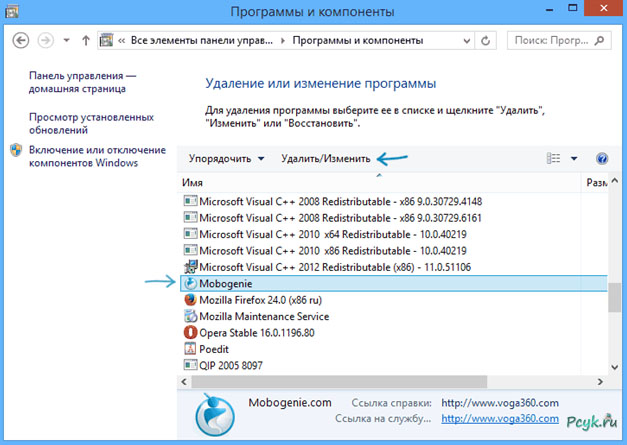Select Visual C++ 2010 x86 Redistributable row

394,251
